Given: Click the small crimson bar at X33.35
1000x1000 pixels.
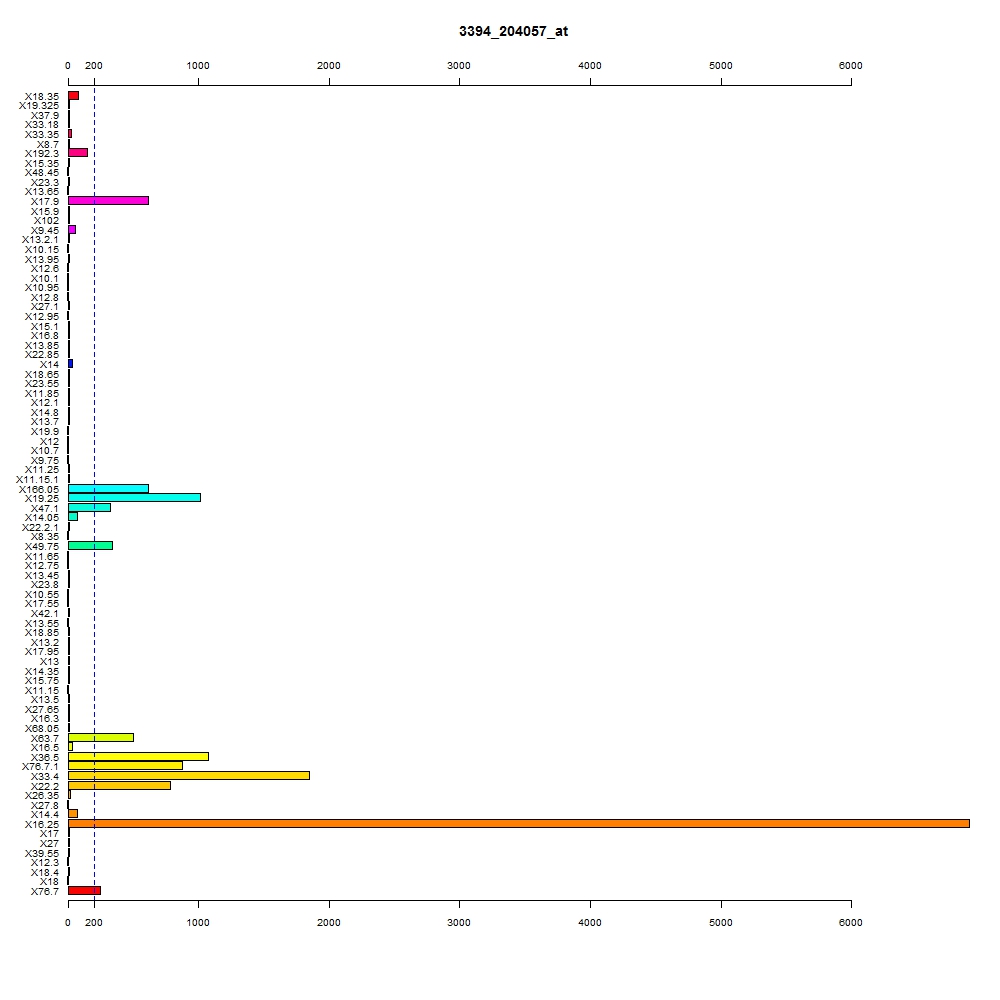Looking at the screenshot, I should 70,133.
